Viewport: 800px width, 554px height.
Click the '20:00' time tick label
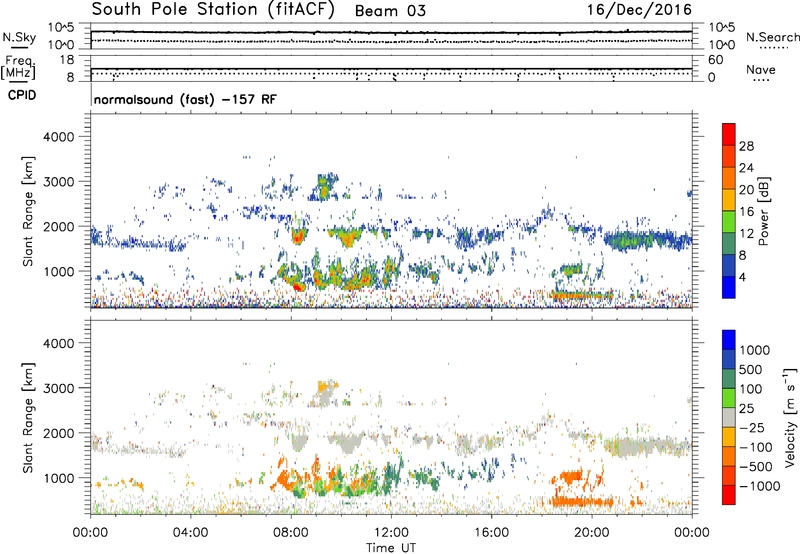point(591,533)
